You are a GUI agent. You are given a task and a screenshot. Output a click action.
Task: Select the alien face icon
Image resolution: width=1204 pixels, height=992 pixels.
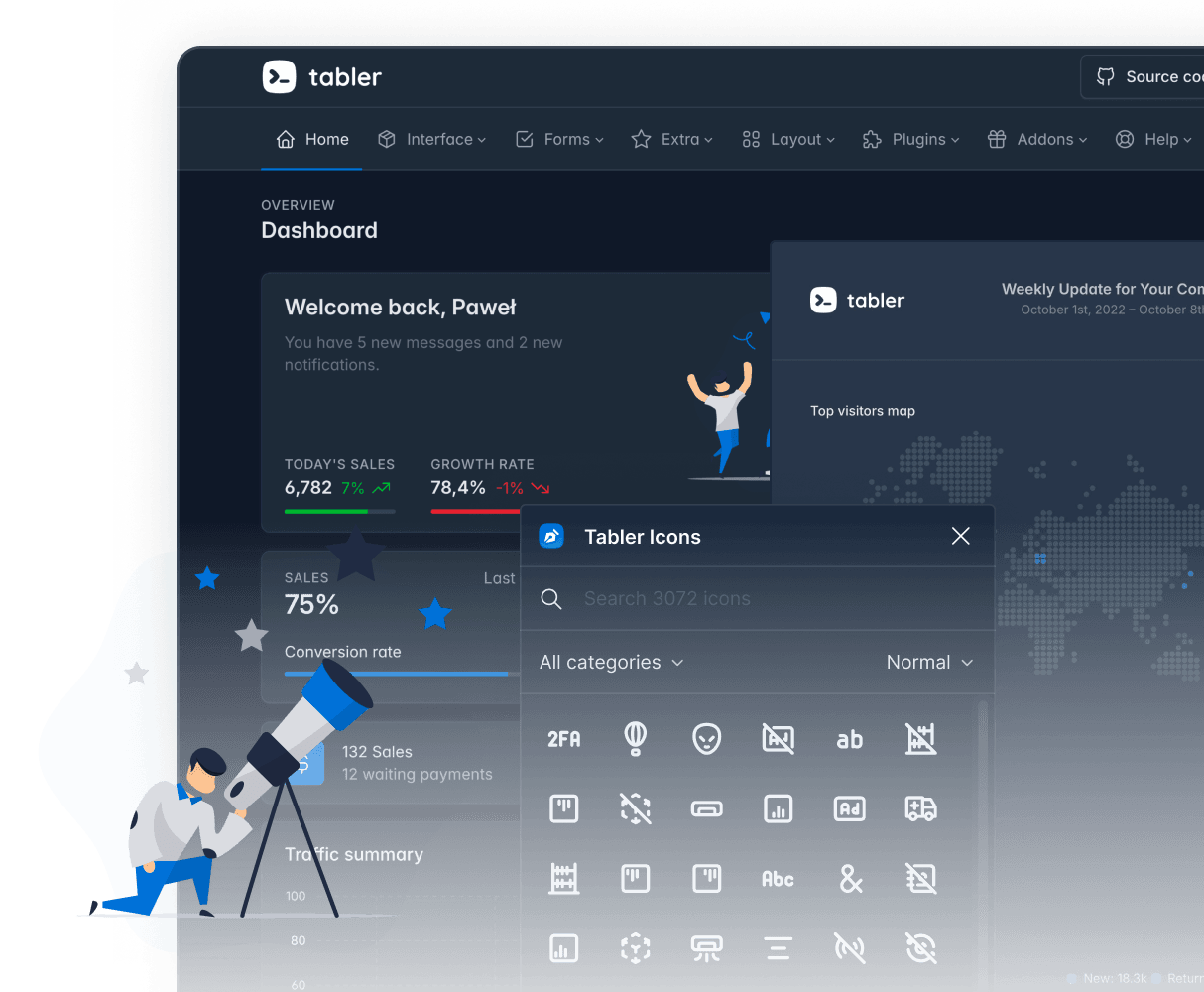click(707, 739)
